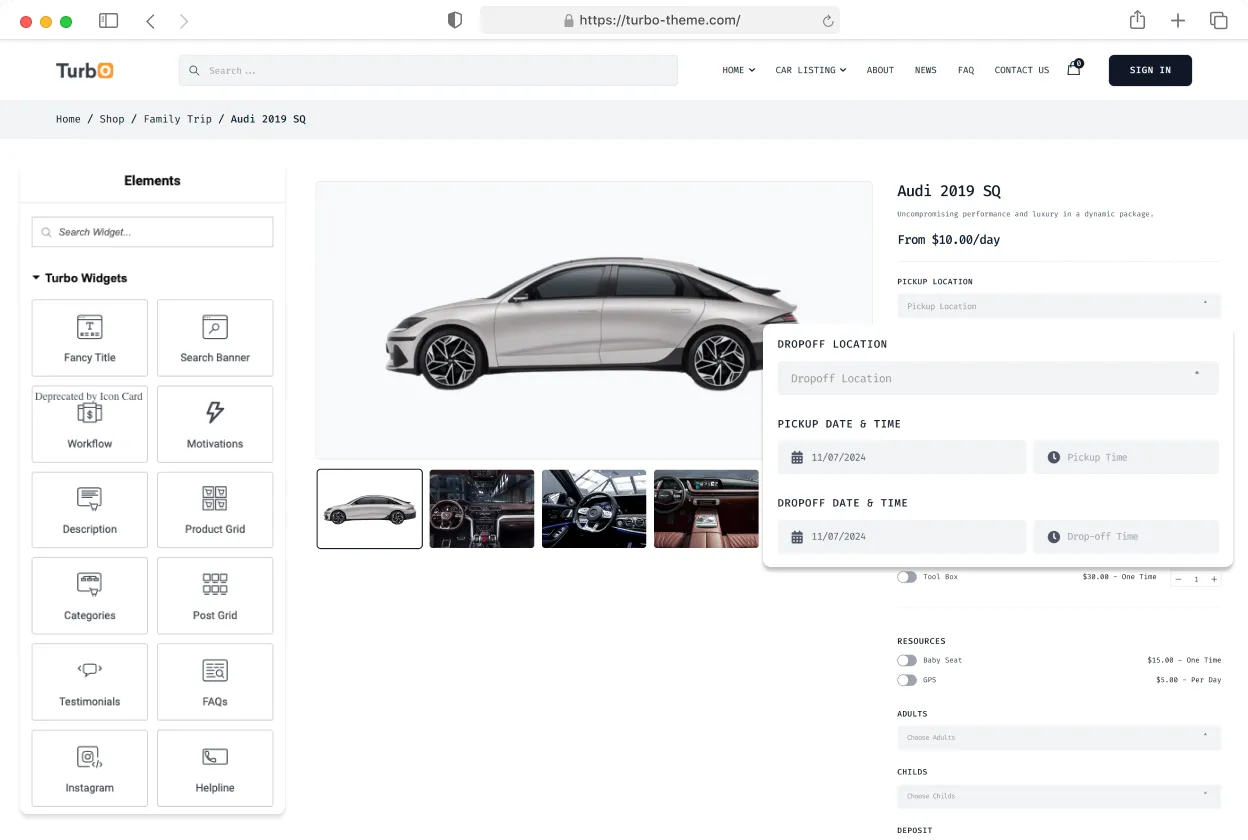Open the Choose Childs dropdown
Image resolution: width=1248 pixels, height=840 pixels.
pyautogui.click(x=1059, y=796)
